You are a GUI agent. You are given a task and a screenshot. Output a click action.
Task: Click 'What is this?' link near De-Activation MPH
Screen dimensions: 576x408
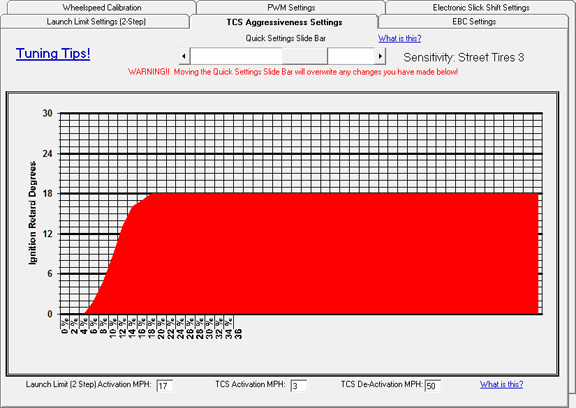click(501, 384)
